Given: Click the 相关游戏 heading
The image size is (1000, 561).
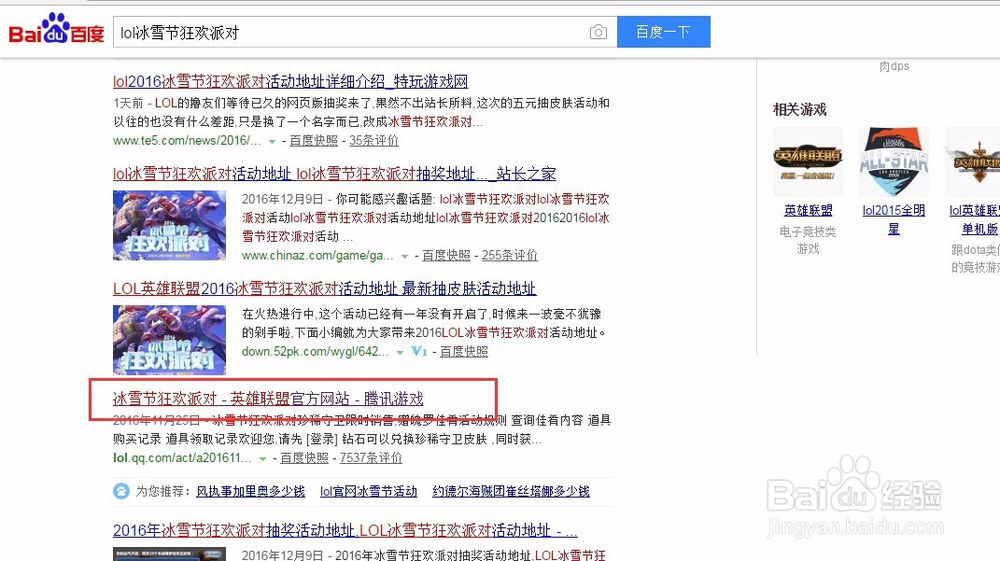Looking at the screenshot, I should coord(800,110).
